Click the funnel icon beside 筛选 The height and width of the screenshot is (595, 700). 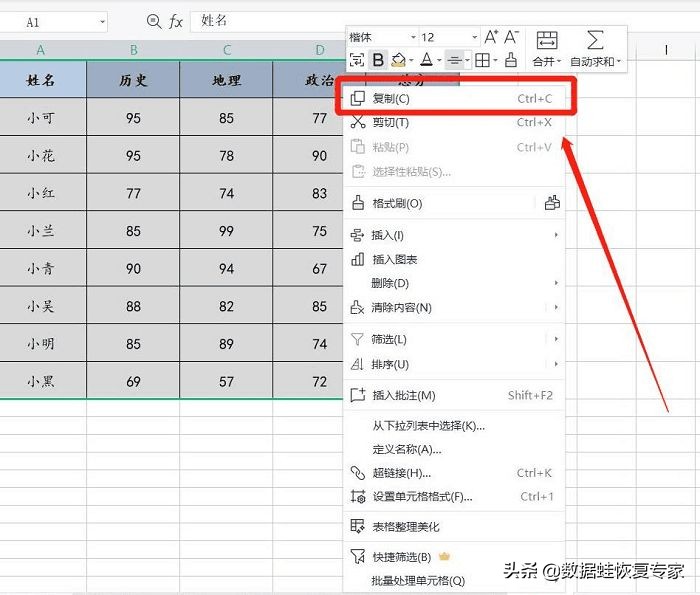coord(357,339)
